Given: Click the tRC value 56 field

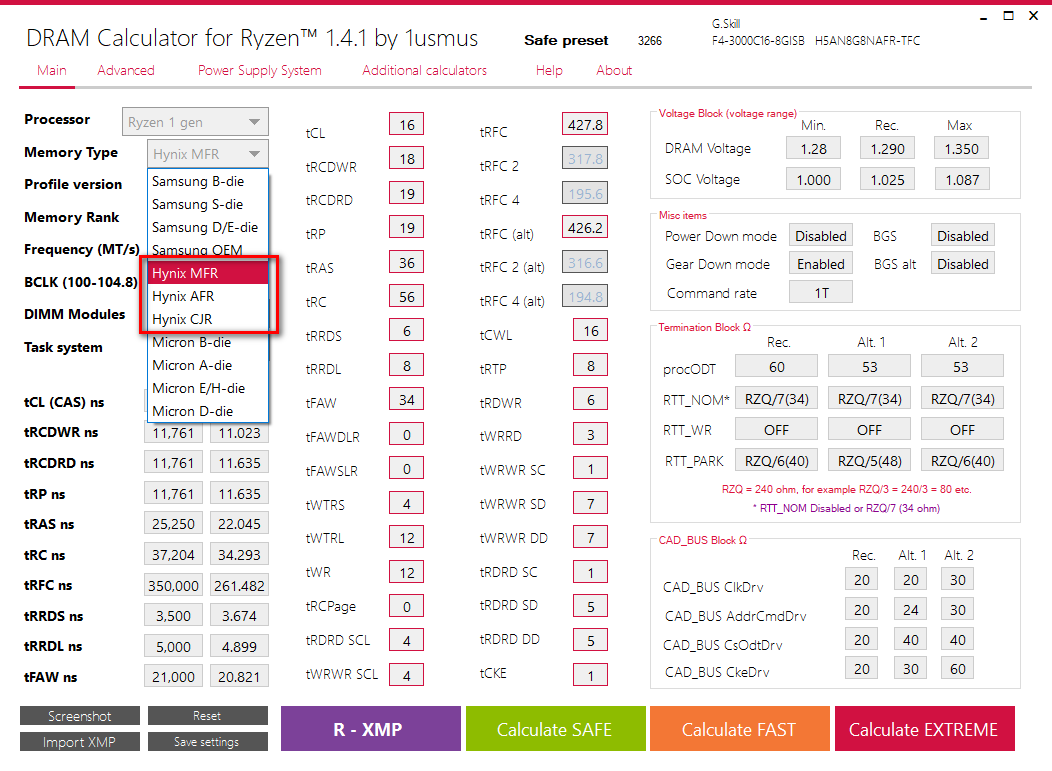Looking at the screenshot, I should (407, 297).
